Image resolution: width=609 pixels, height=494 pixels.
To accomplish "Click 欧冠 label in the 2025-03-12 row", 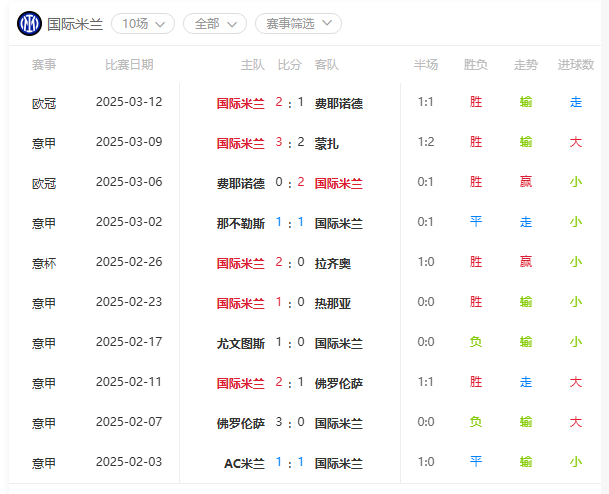I will click(44, 103).
